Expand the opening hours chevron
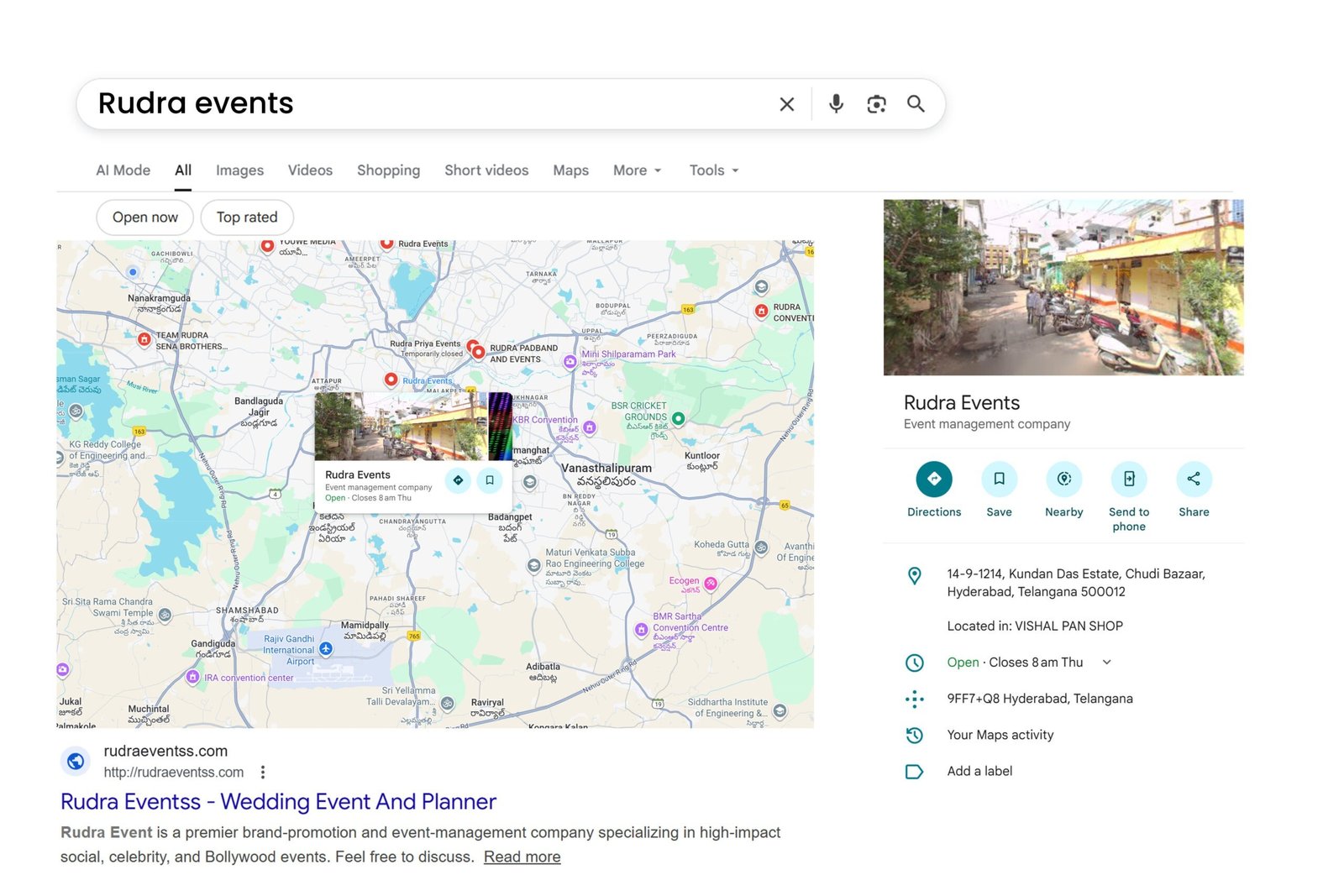The width and height of the screenshot is (1344, 896). [1106, 662]
